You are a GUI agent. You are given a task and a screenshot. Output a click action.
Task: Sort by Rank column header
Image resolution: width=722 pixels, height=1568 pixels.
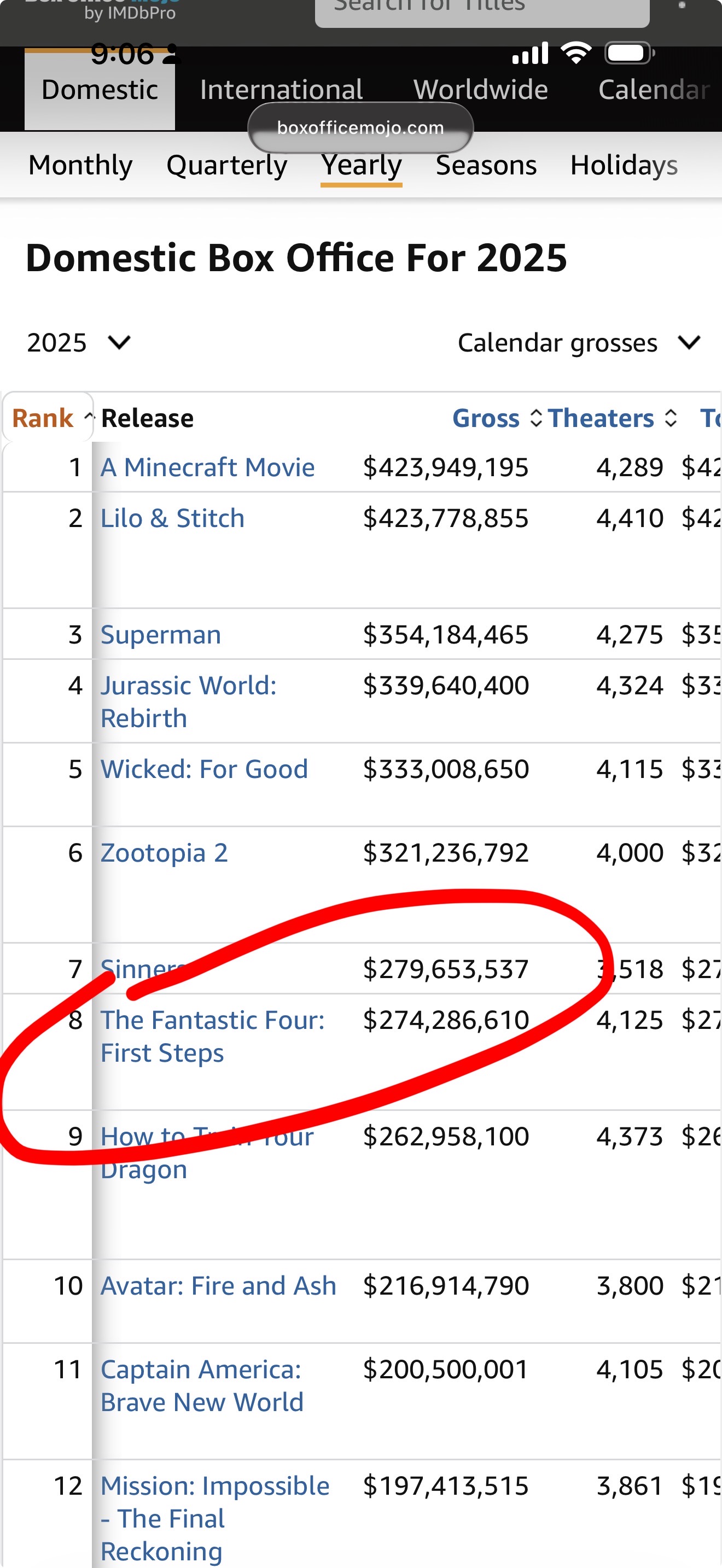pyautogui.click(x=43, y=418)
